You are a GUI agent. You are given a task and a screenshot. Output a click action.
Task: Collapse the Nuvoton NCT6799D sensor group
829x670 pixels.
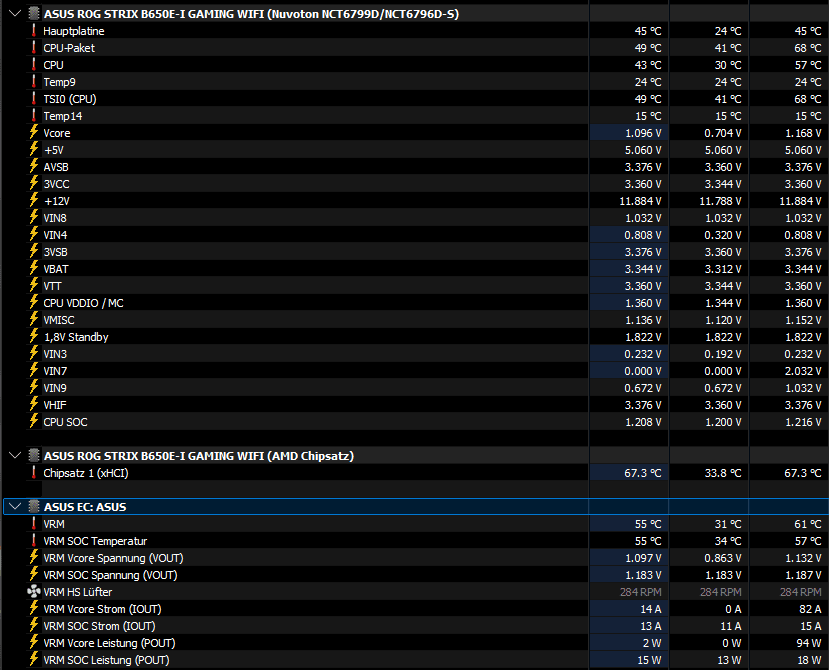pos(15,13)
